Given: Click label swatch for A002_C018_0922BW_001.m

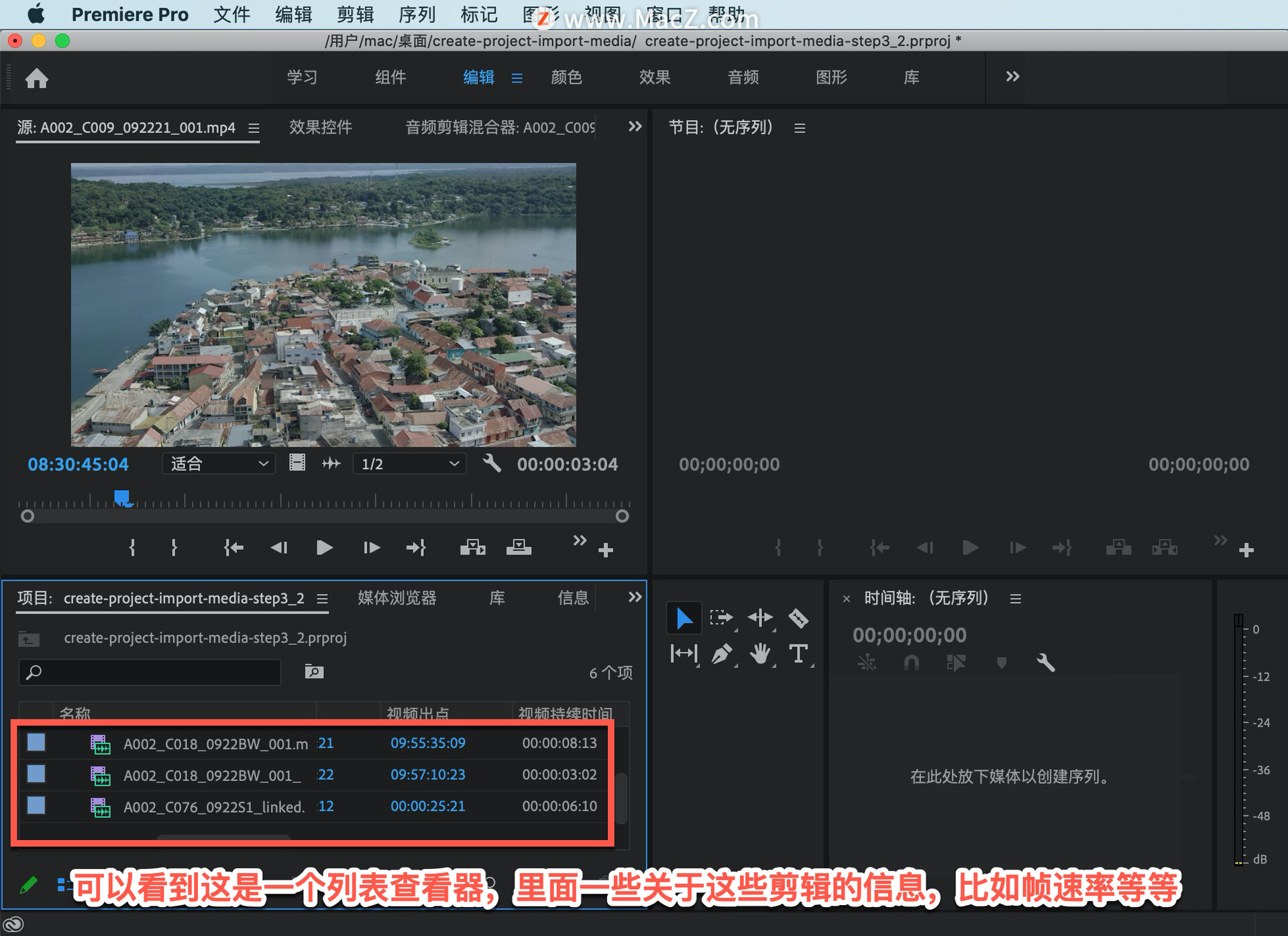Looking at the screenshot, I should pos(36,742).
